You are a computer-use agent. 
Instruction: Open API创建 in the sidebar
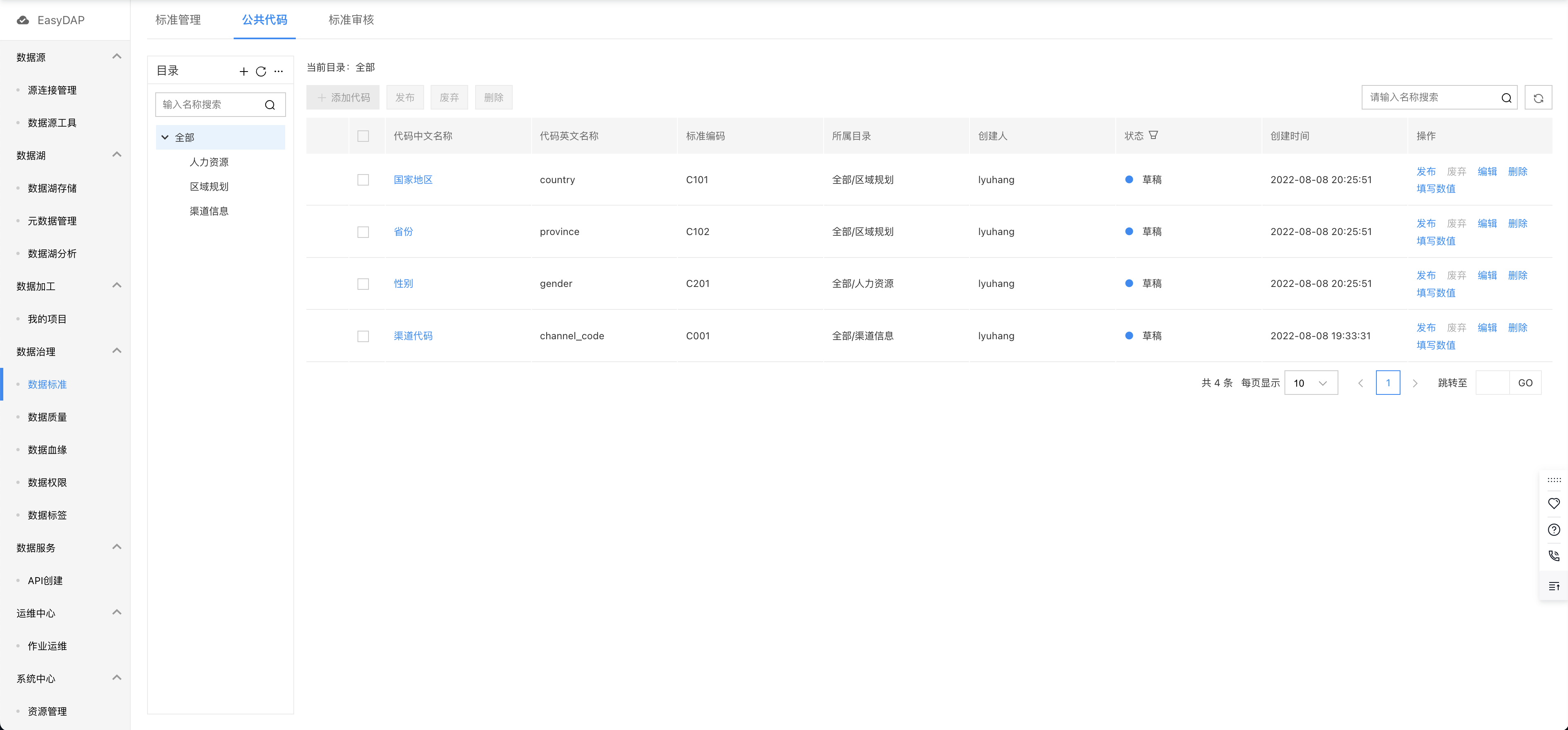pos(45,581)
